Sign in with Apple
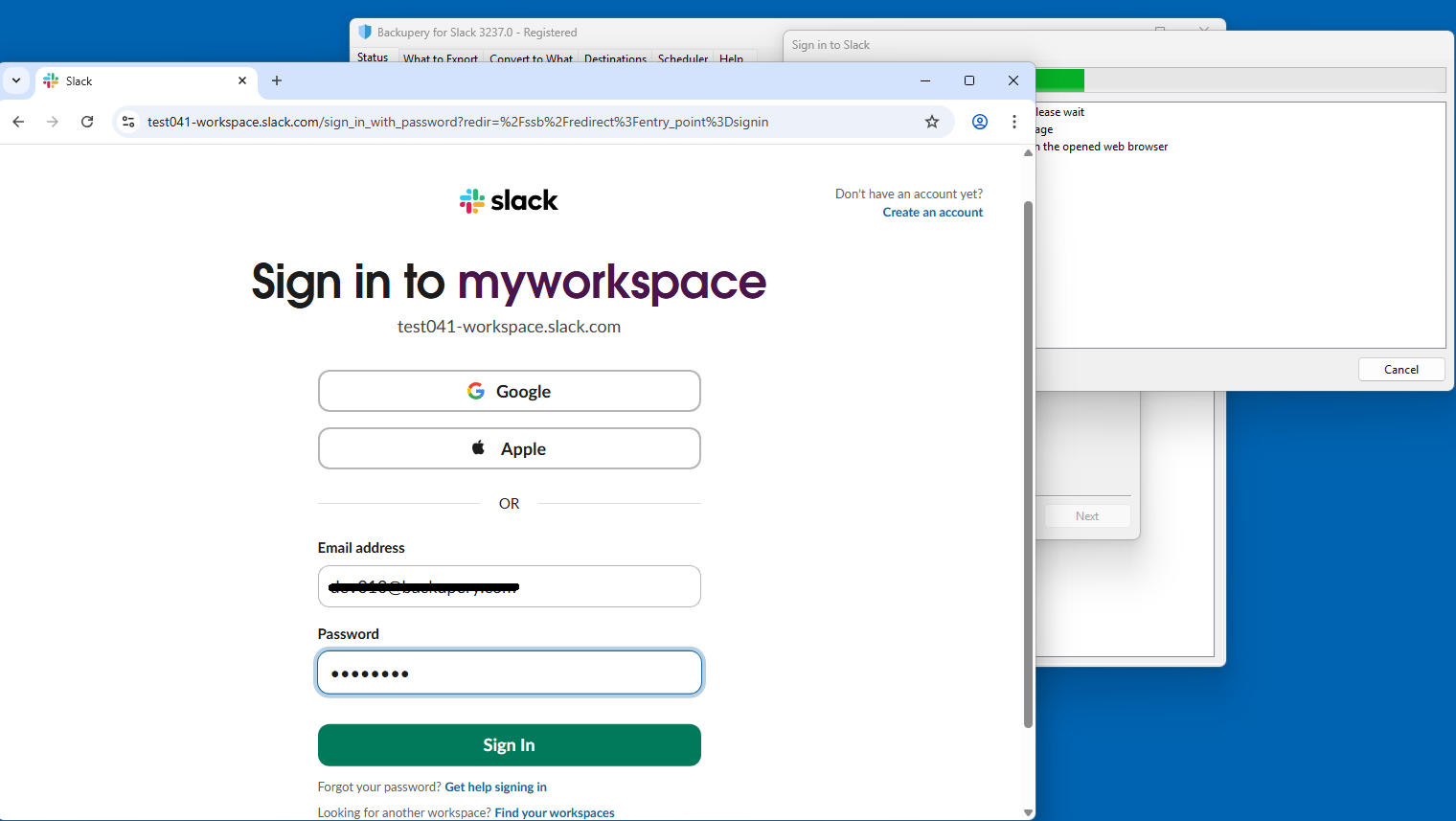Viewport: 1456px width, 821px height. [510, 448]
